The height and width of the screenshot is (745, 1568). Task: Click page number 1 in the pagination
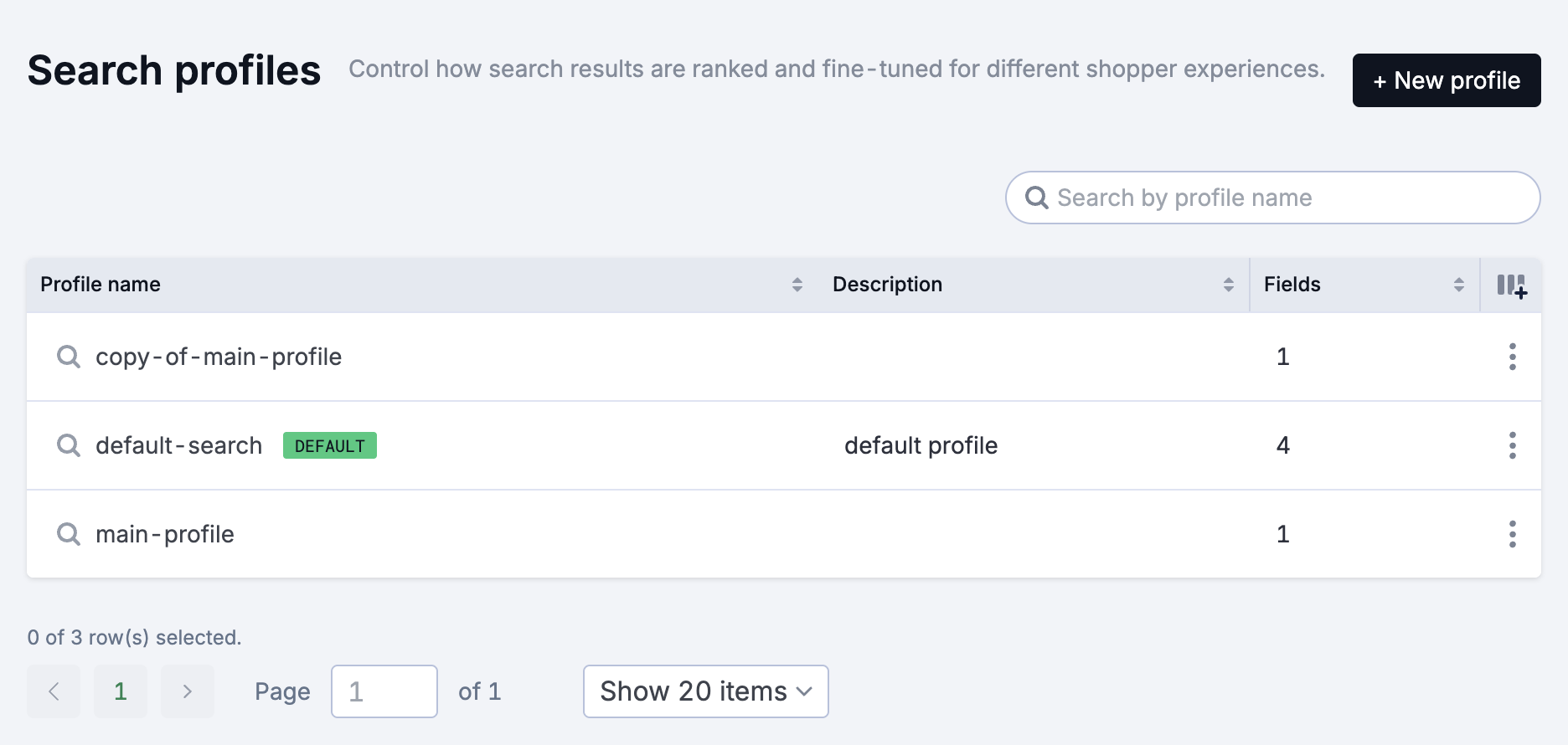[x=120, y=691]
